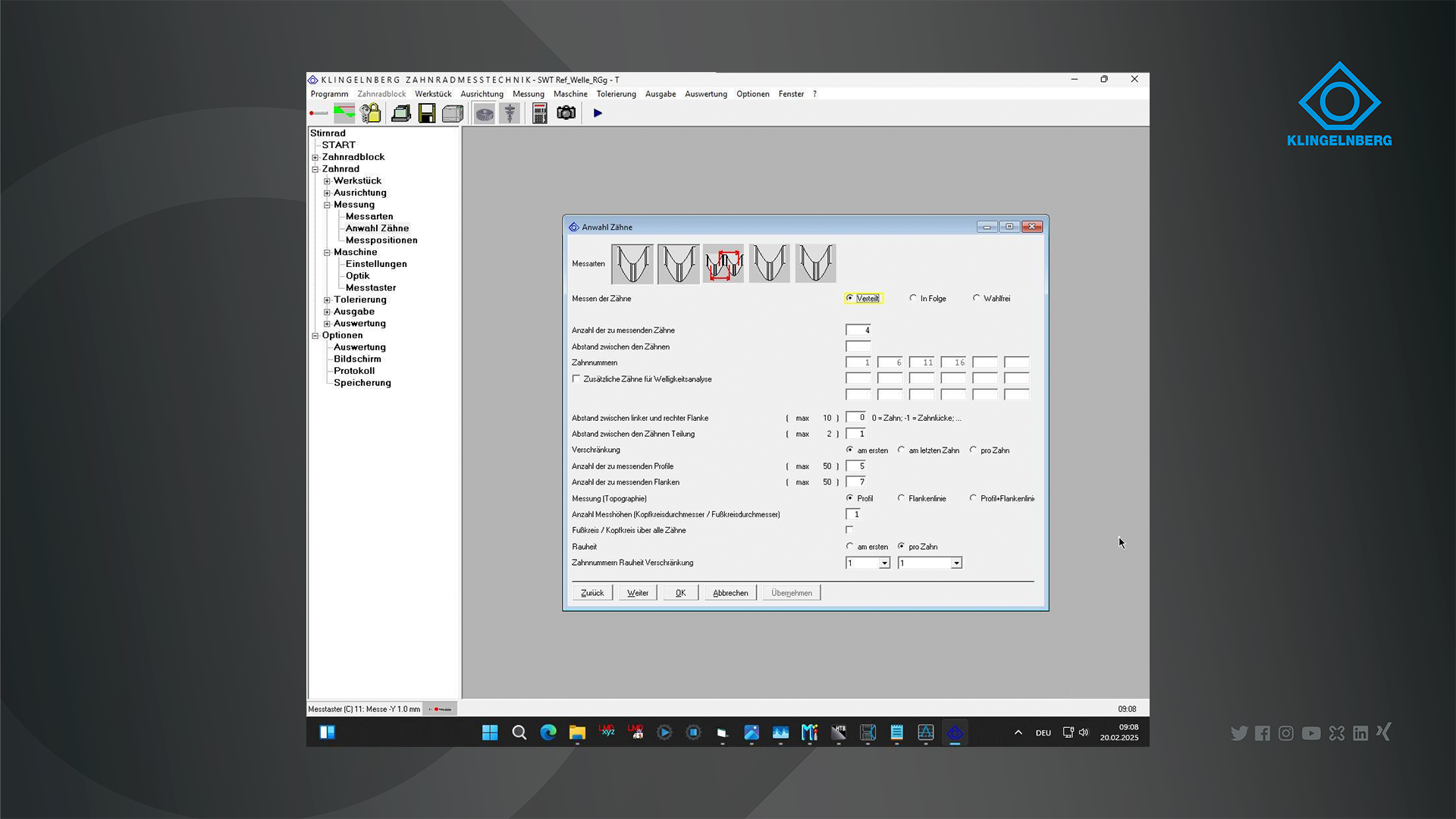Image resolution: width=1456 pixels, height=819 pixels.
Task: Collapse the Optionen tree node
Action: click(315, 336)
